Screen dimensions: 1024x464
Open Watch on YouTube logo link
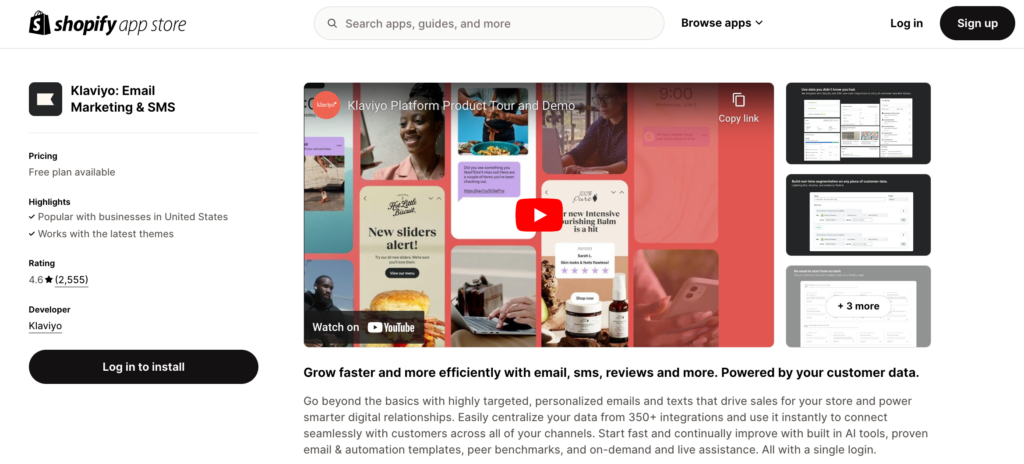click(x=391, y=327)
